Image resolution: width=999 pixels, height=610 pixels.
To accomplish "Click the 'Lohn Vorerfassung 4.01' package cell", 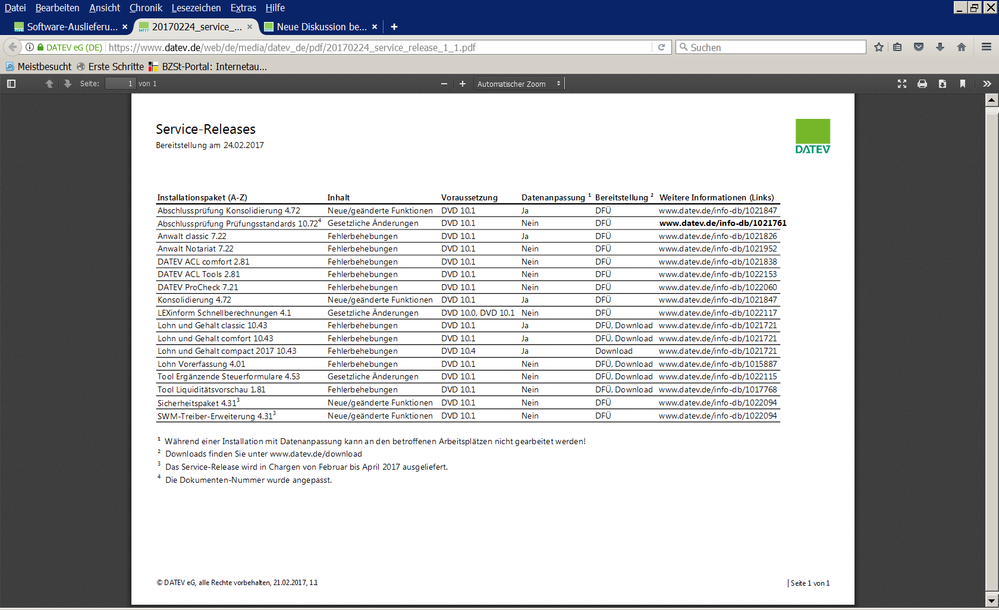I will click(201, 364).
